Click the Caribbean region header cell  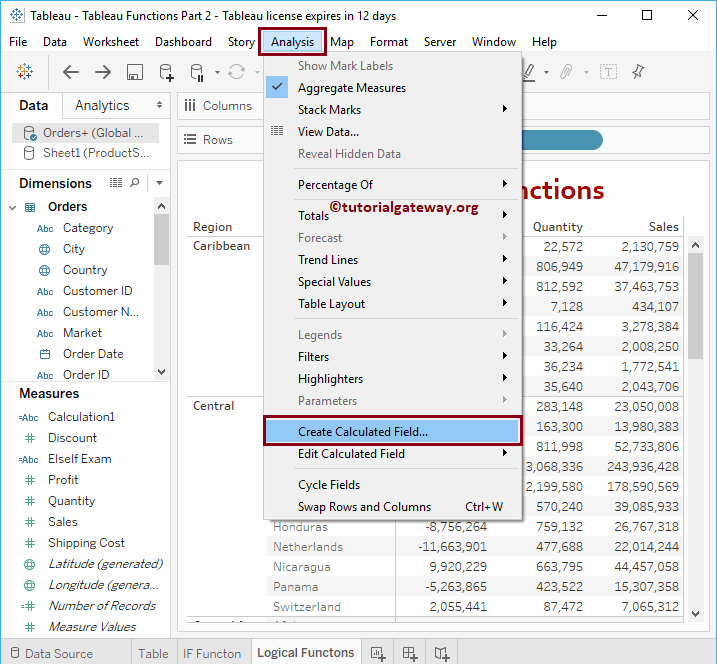coord(222,246)
